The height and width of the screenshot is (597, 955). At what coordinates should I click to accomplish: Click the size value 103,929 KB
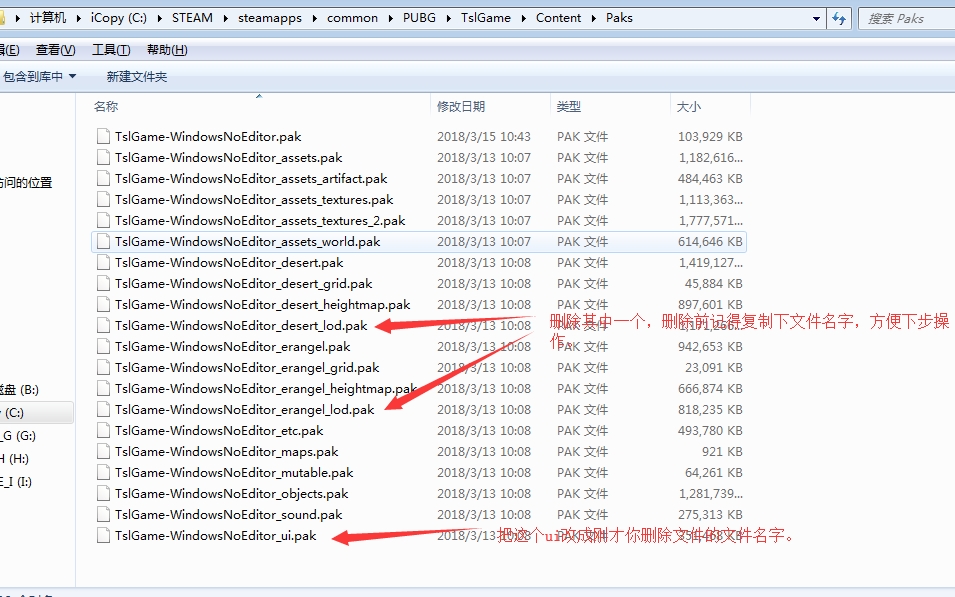point(710,136)
